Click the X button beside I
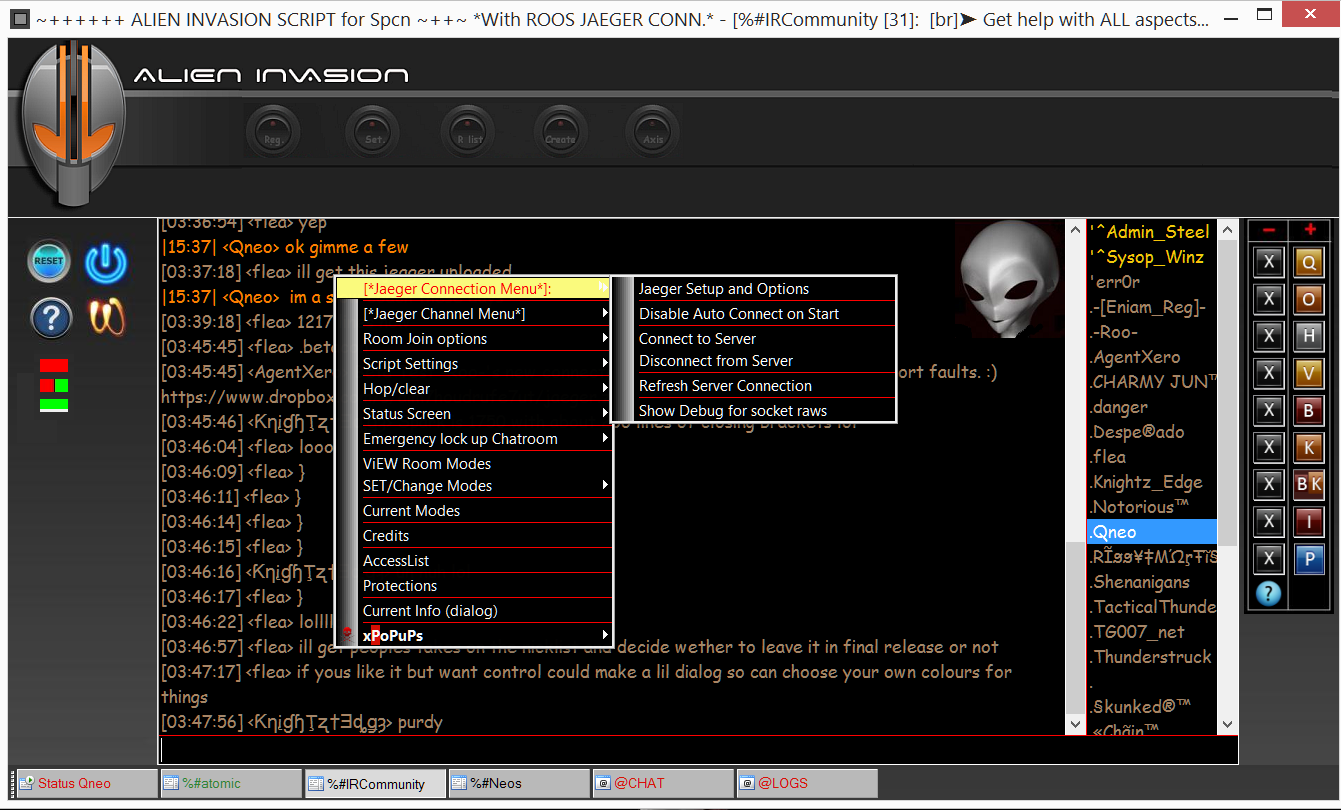The width and height of the screenshot is (1341, 810). tap(1269, 521)
